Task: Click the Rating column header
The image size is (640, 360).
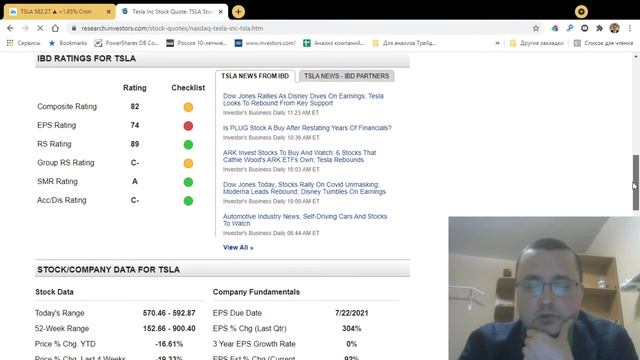Action: 135,88
